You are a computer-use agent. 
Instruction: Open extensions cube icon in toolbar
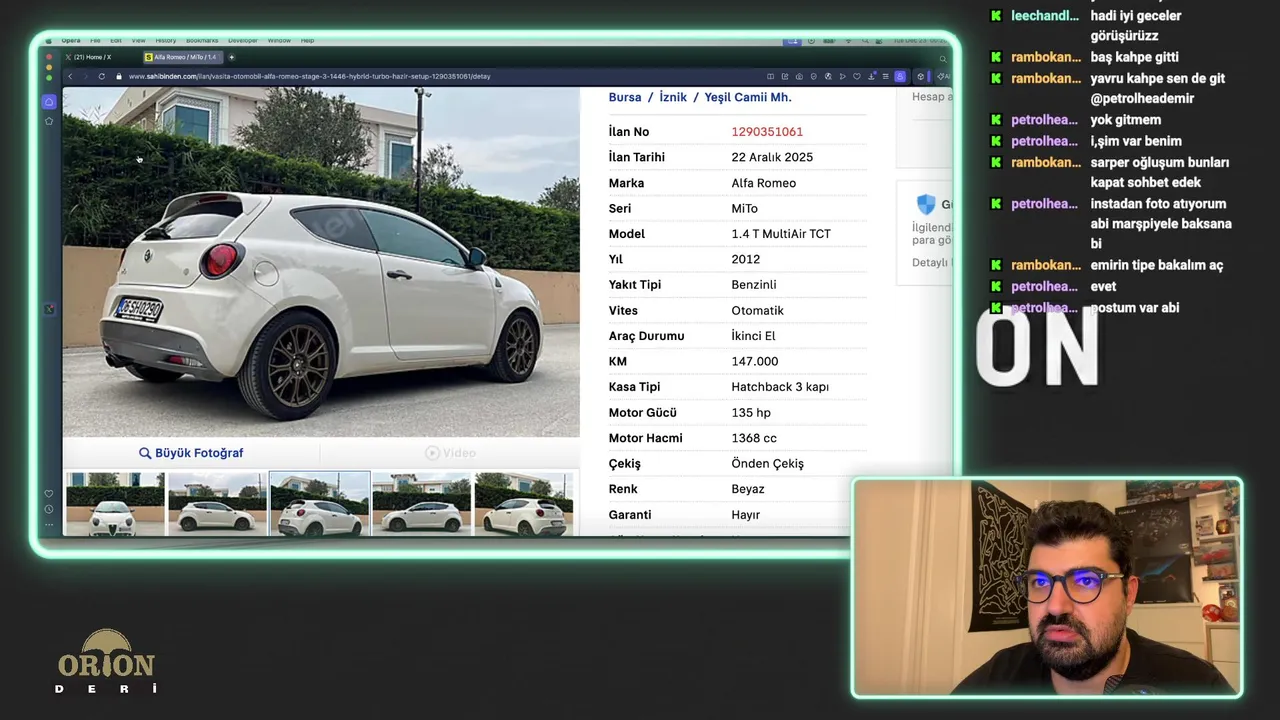(920, 76)
